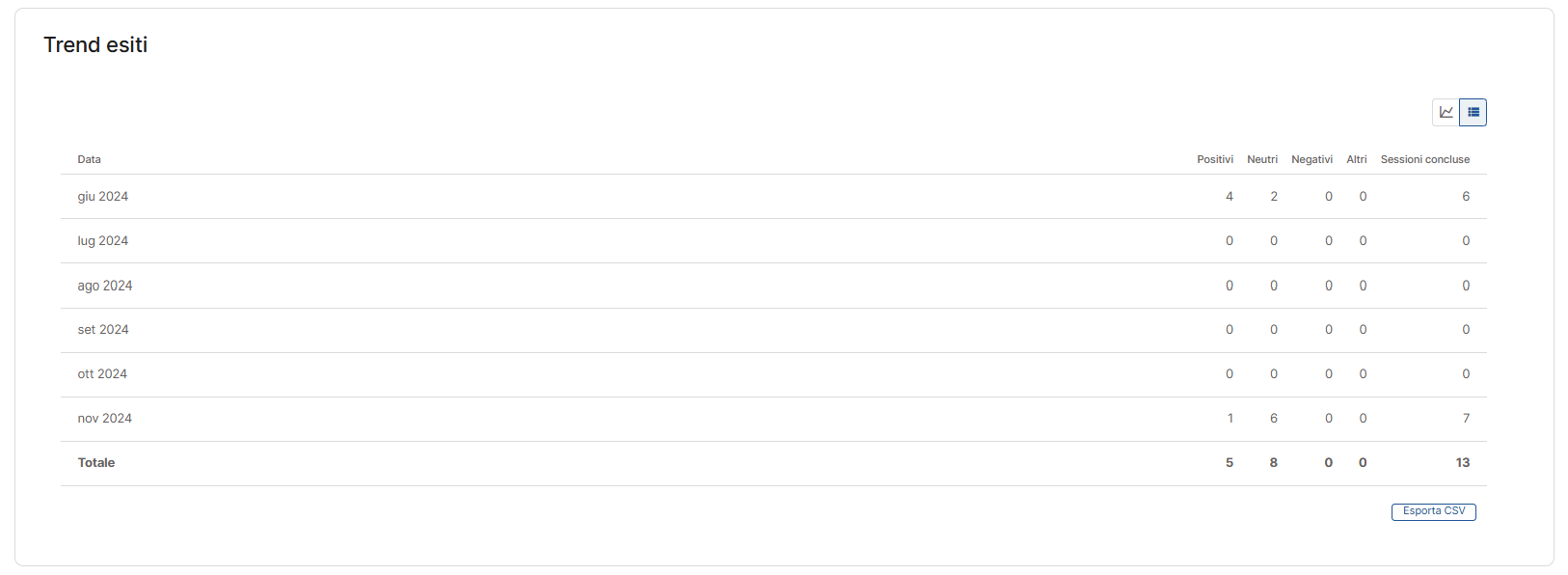Click the Sessioni concluse column header
The height and width of the screenshot is (575, 1568).
pos(1424,160)
